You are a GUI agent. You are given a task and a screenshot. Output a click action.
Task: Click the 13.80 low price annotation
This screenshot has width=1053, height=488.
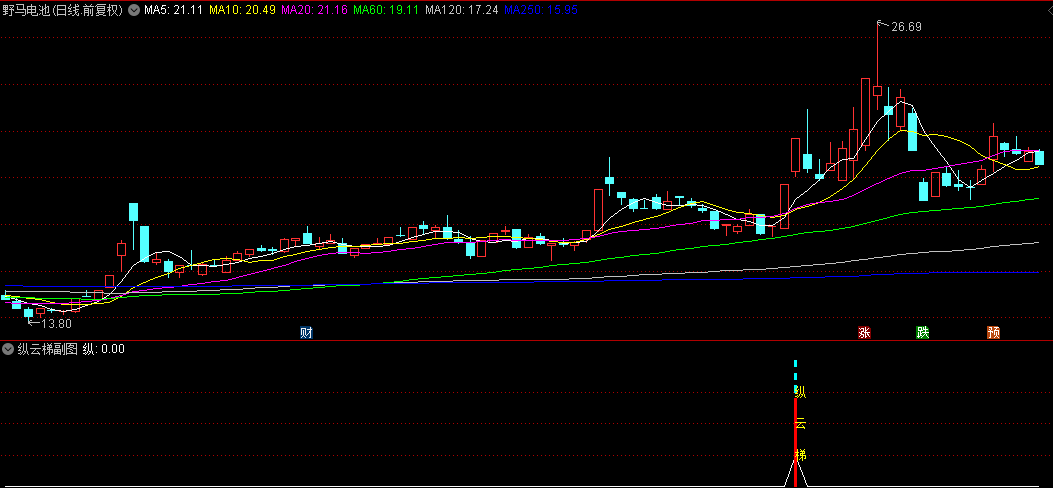point(56,324)
